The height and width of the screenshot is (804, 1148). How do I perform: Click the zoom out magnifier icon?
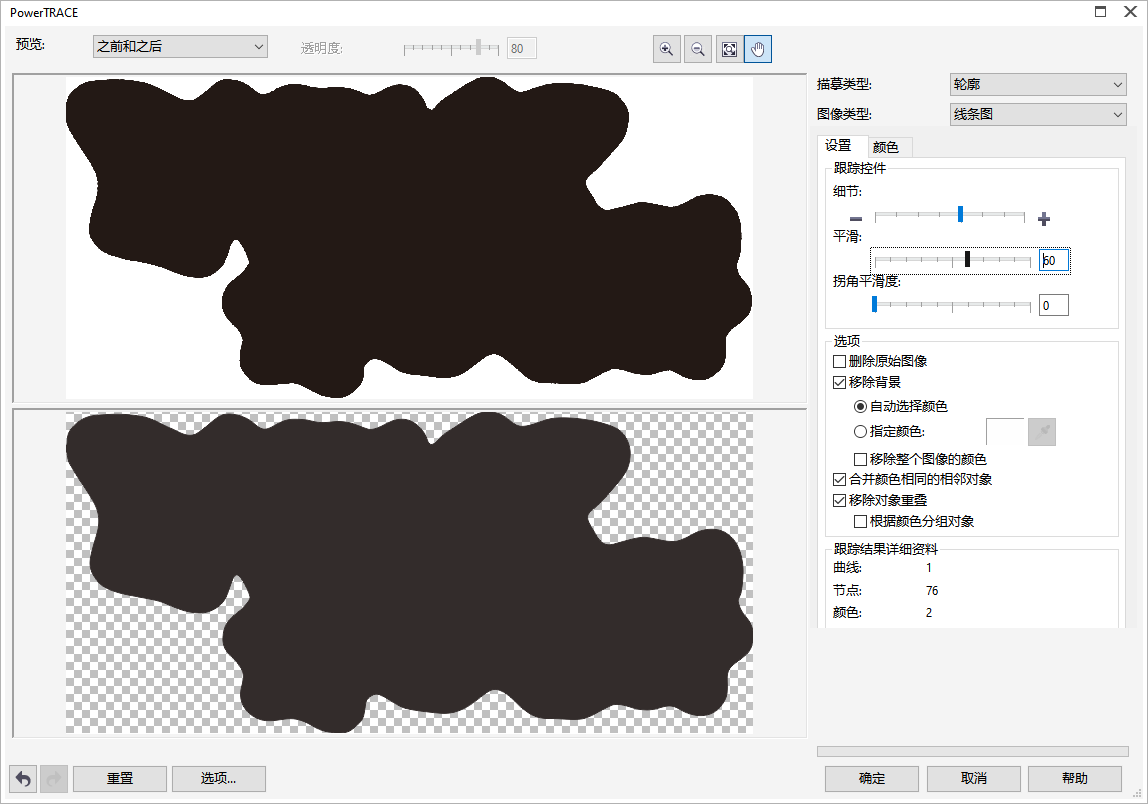click(x=698, y=50)
